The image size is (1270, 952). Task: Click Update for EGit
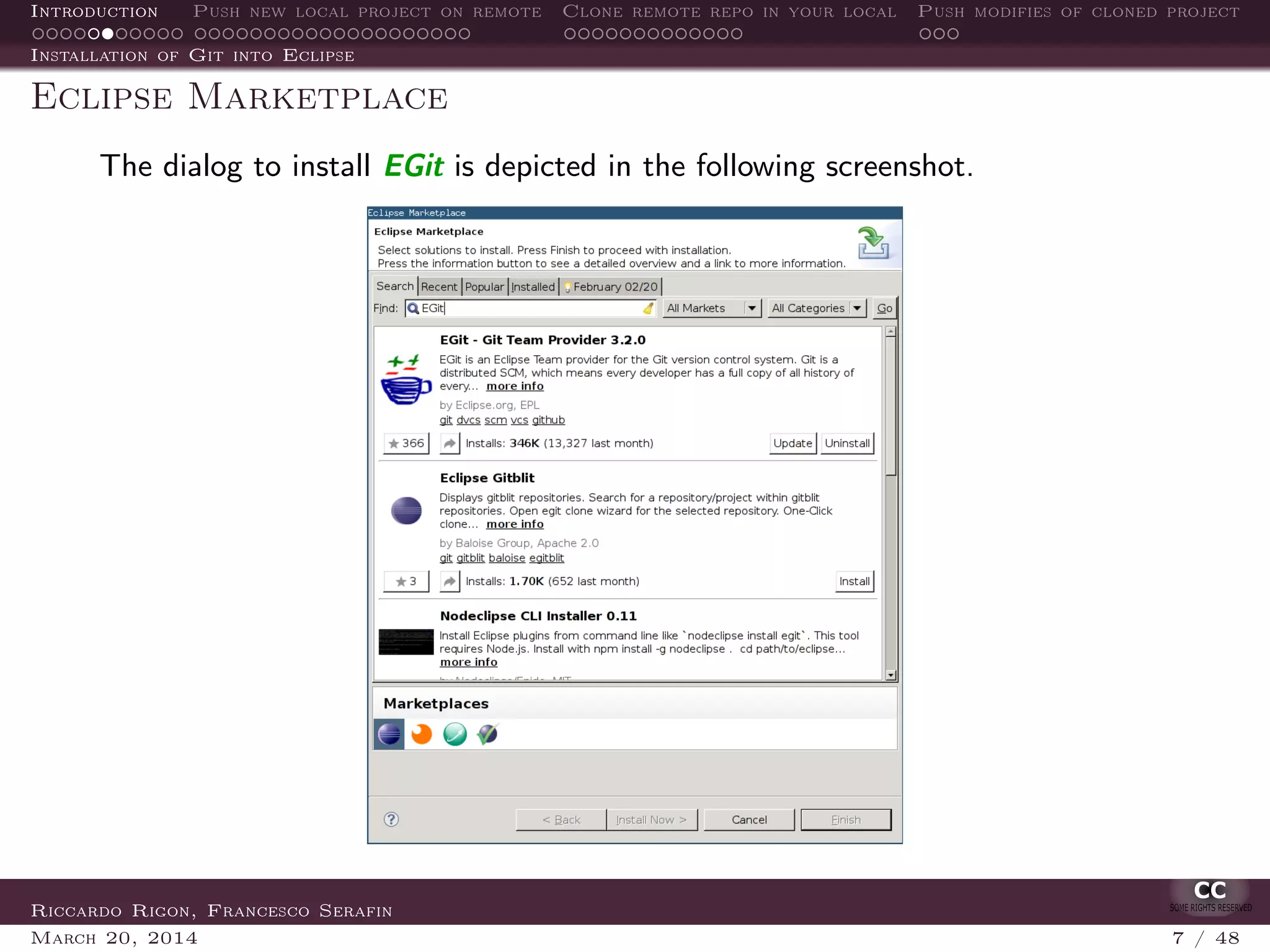point(793,443)
